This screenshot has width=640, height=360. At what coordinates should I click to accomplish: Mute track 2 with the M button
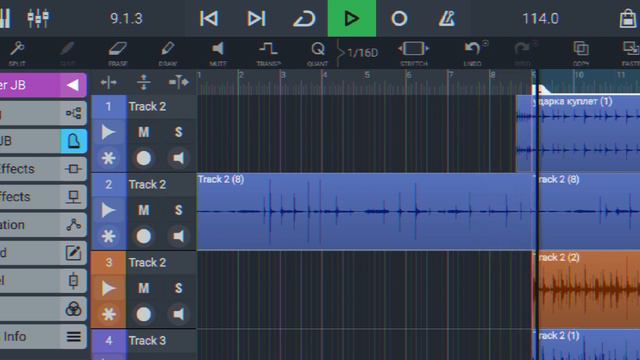coord(143,210)
